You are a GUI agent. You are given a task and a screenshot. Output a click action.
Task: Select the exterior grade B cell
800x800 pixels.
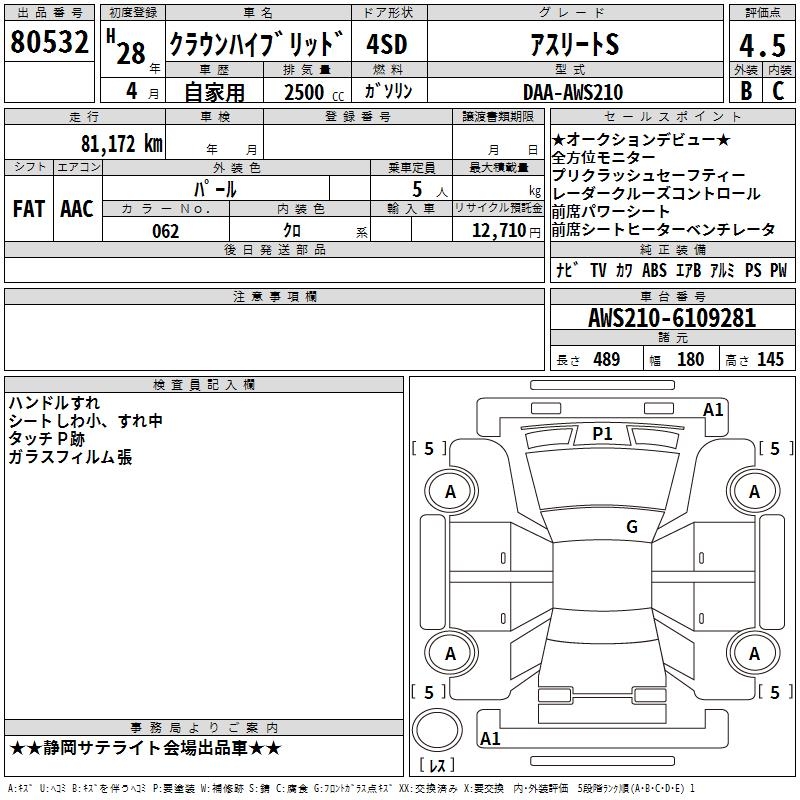745,91
